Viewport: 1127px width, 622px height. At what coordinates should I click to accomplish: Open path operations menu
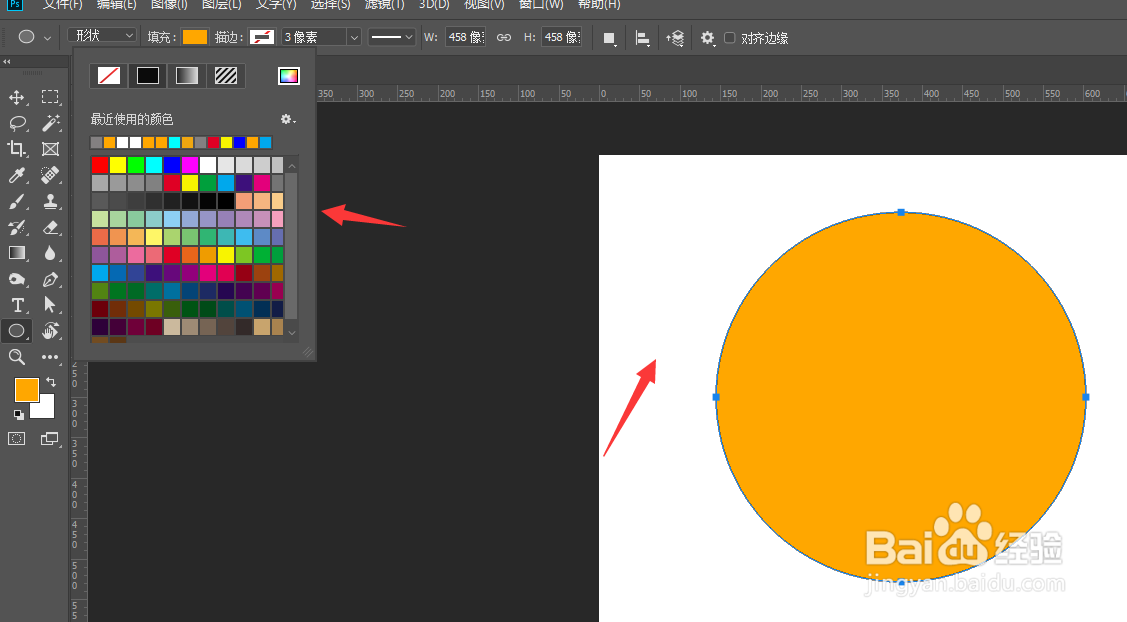point(609,38)
